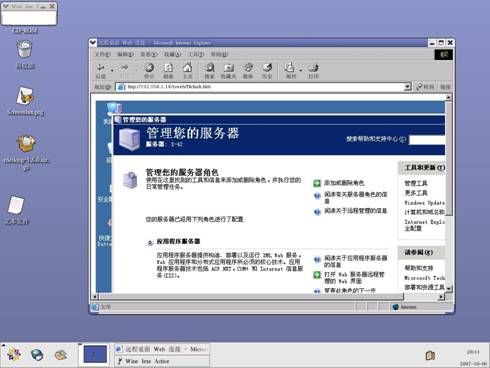Switch to the Wine taskbar entry
Viewport: 490px width, 368px height.
point(162,361)
